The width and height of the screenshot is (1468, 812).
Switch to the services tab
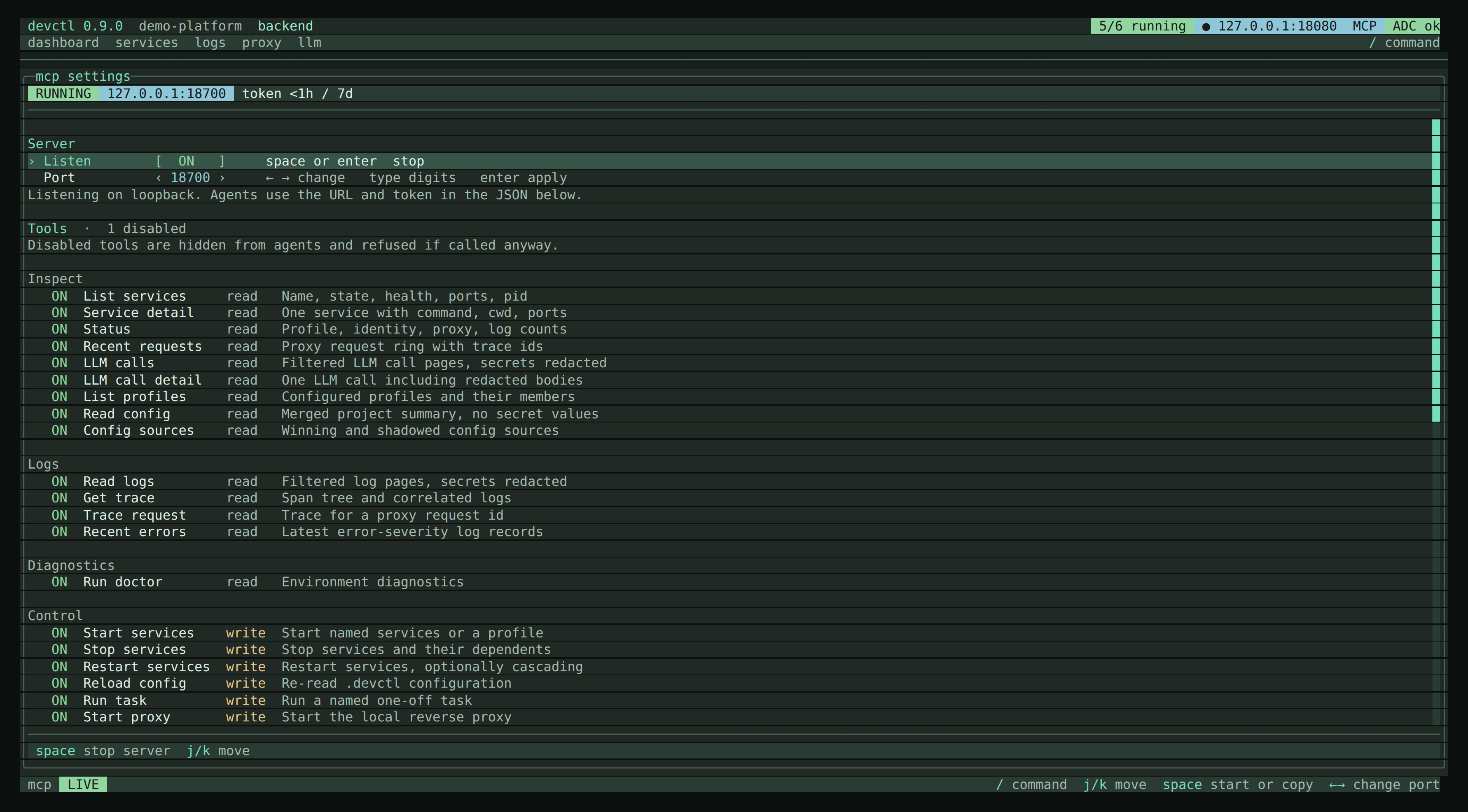[x=147, y=43]
